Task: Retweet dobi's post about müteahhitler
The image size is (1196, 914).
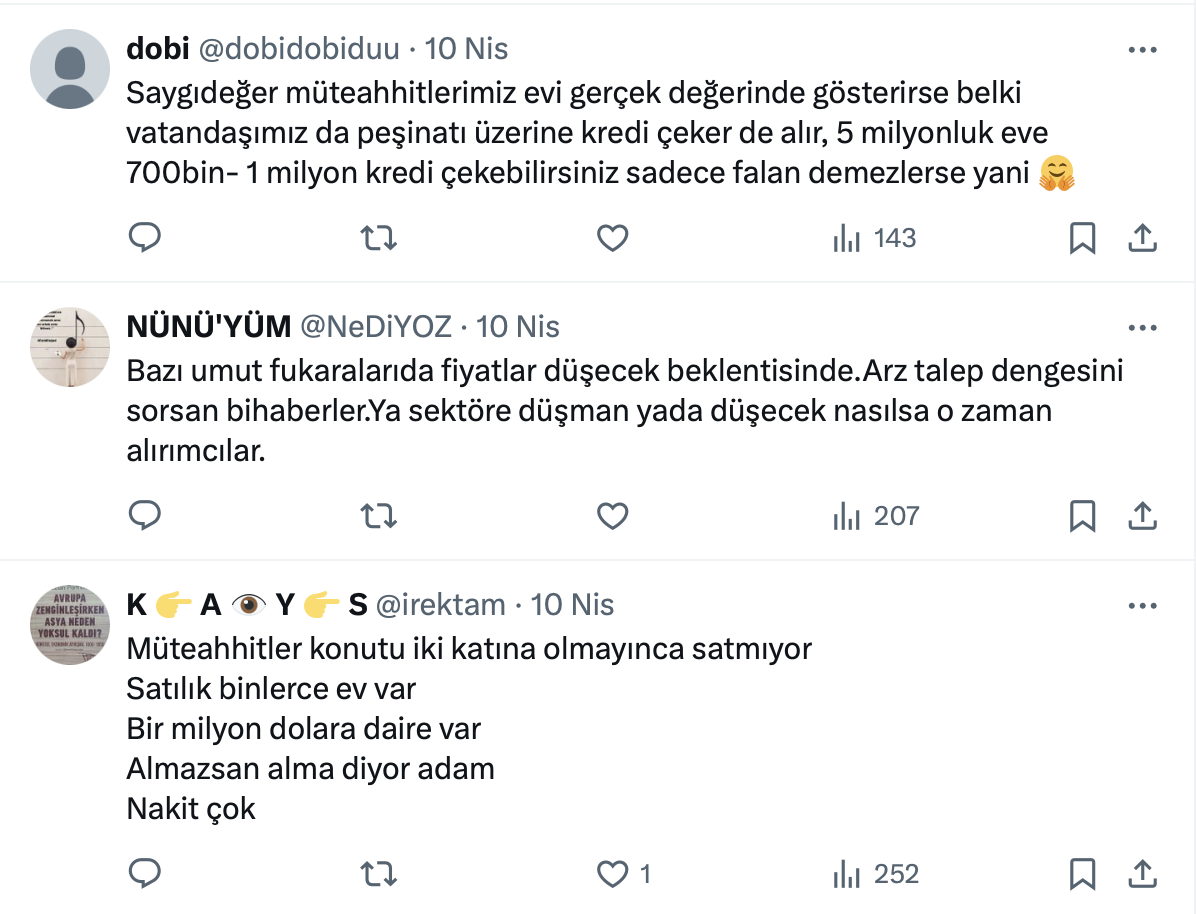Action: coord(378,238)
